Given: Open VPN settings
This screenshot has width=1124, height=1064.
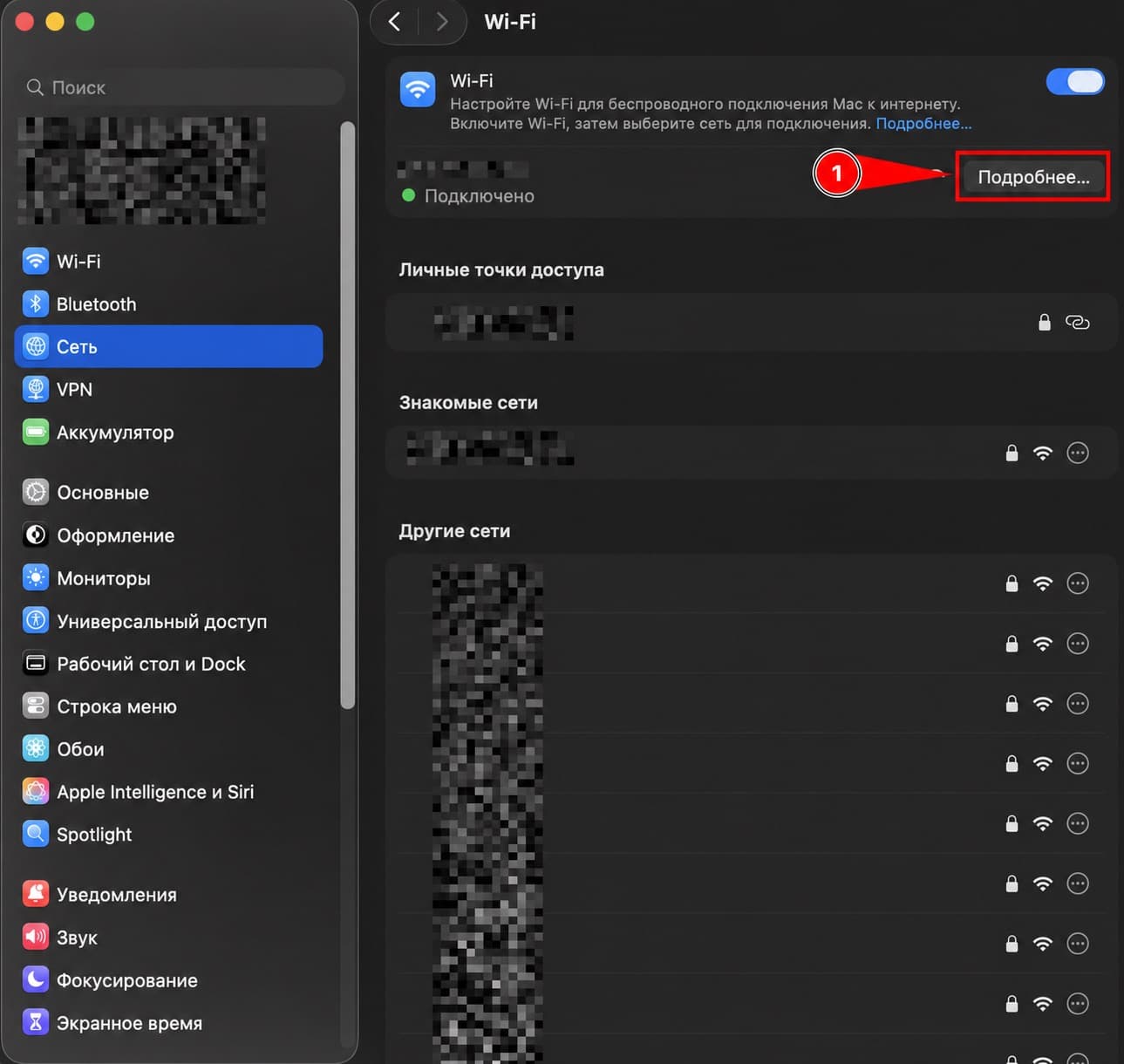Looking at the screenshot, I should coord(168,389).
